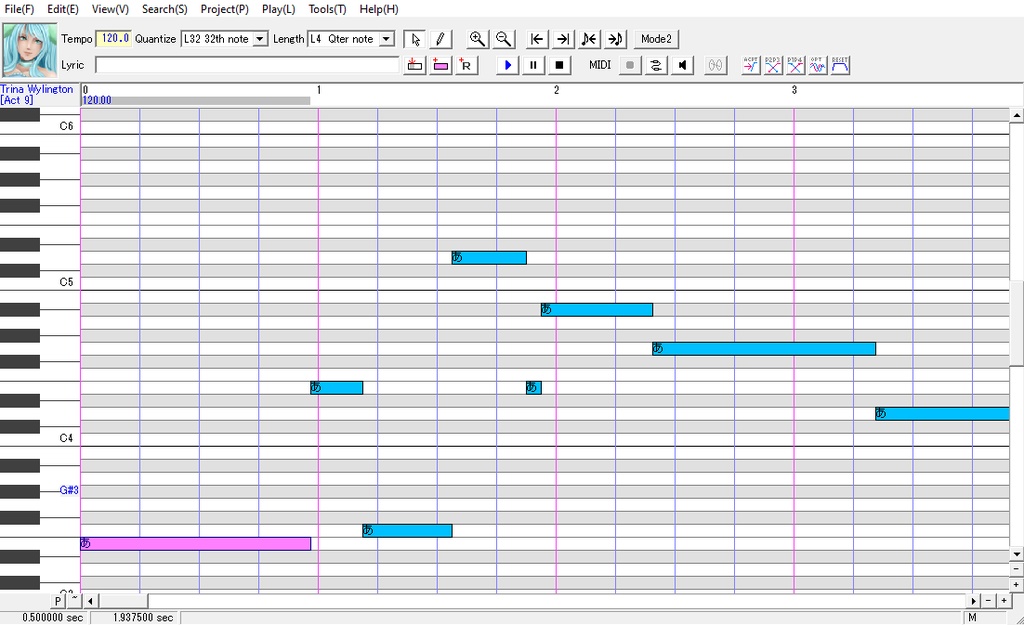Zoom in with the magnifier plus
Image resolution: width=1024 pixels, height=625 pixels.
[477, 39]
